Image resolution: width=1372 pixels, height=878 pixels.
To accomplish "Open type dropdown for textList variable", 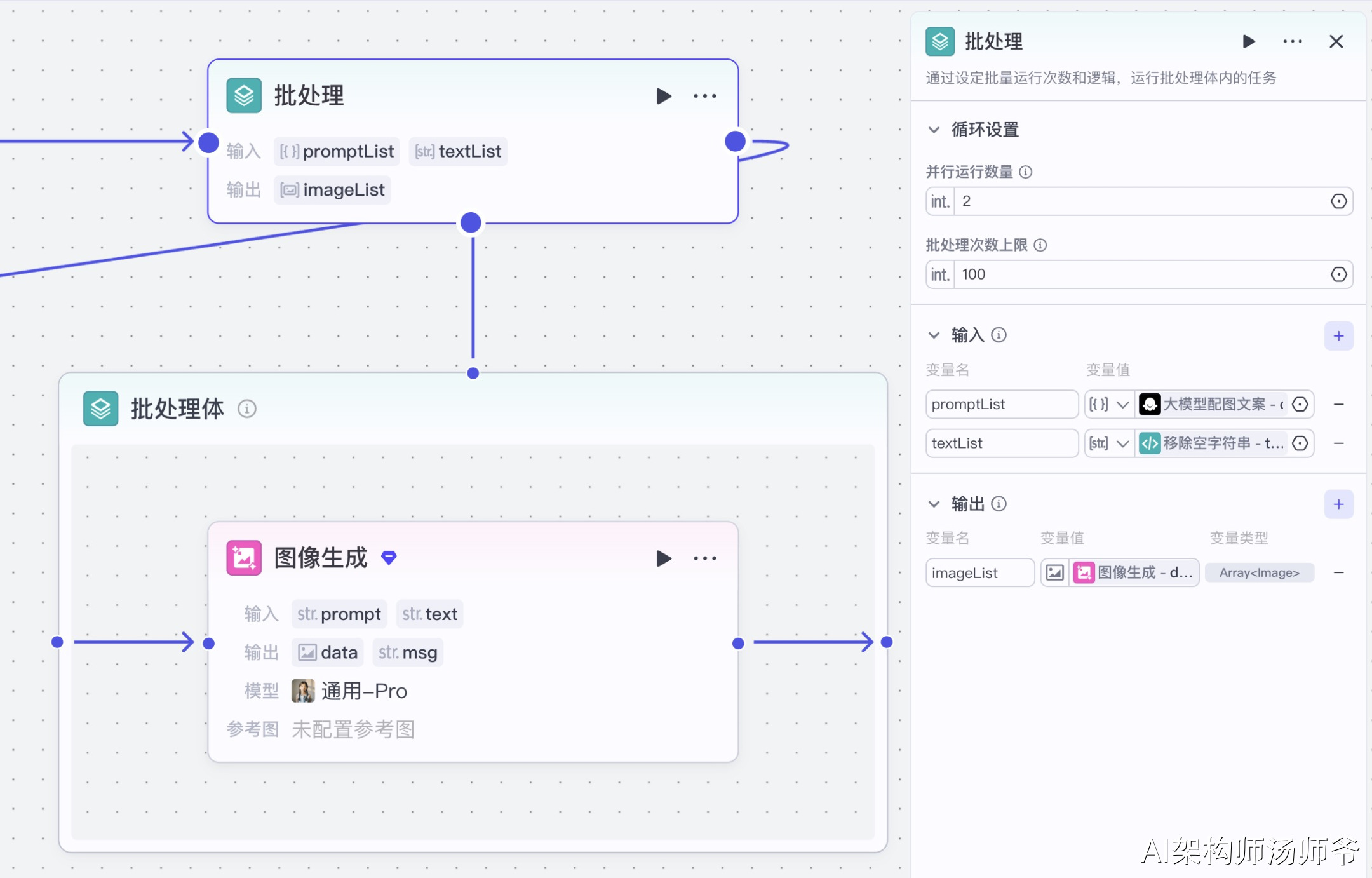I will [1108, 443].
